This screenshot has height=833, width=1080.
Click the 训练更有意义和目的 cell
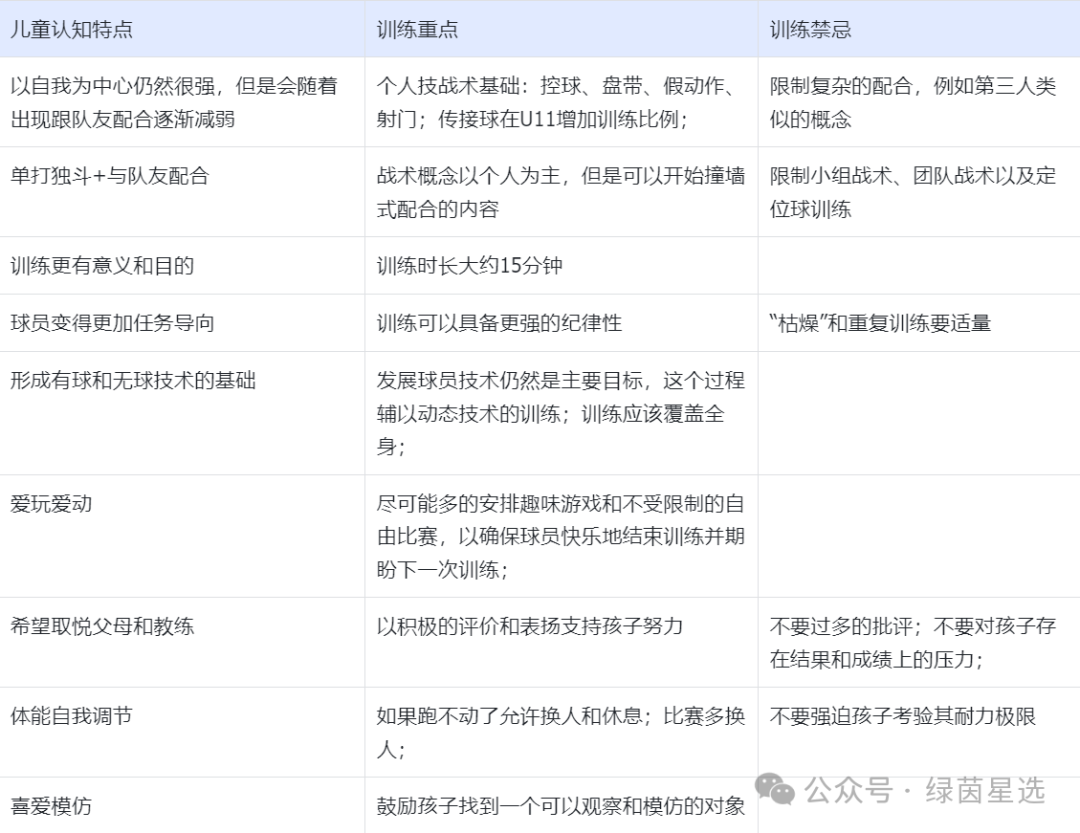click(182, 266)
